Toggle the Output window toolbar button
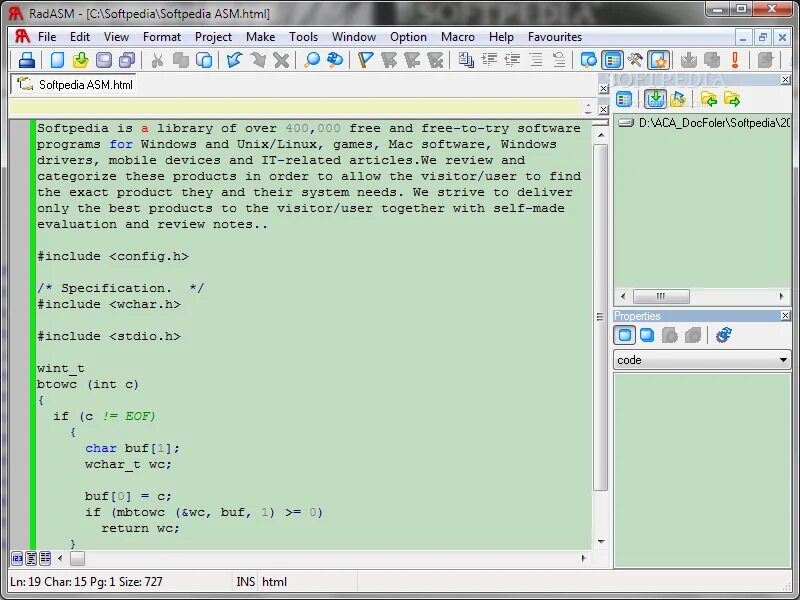 click(588, 60)
